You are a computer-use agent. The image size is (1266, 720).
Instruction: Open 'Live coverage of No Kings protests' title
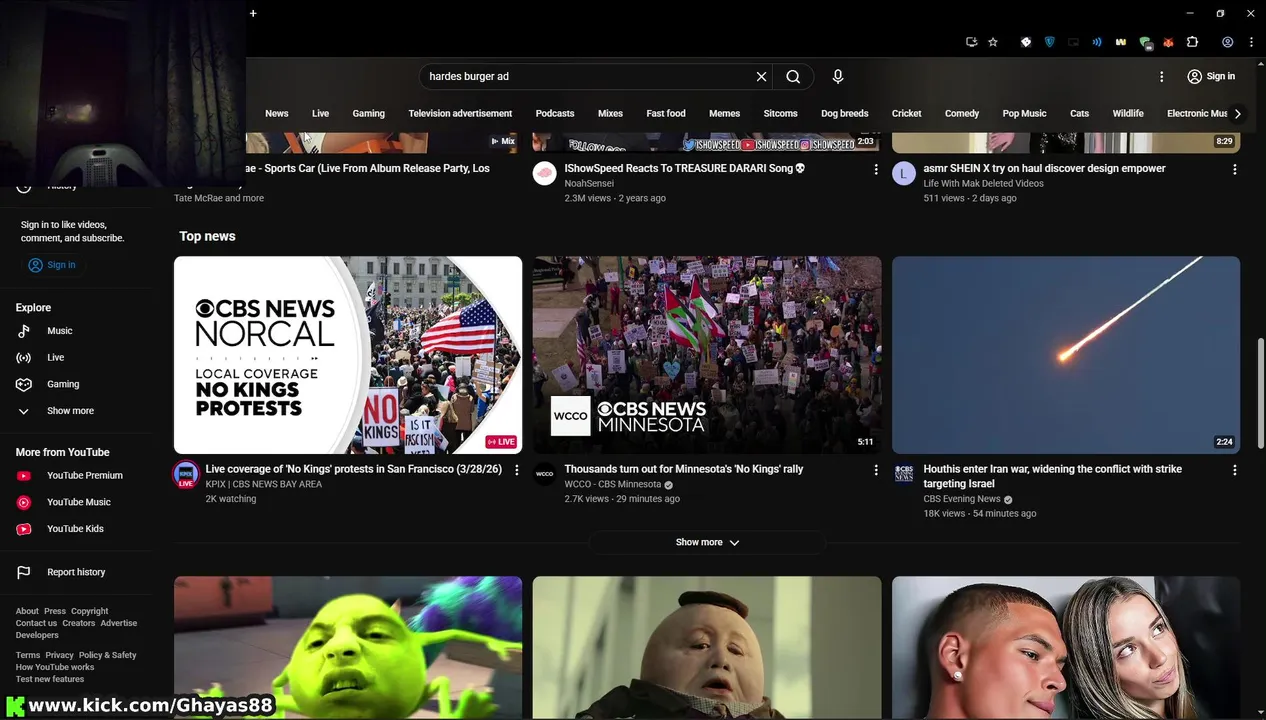tap(354, 469)
